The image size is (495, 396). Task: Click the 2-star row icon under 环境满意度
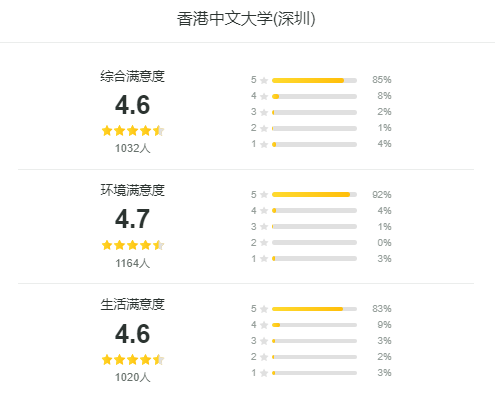click(264, 242)
